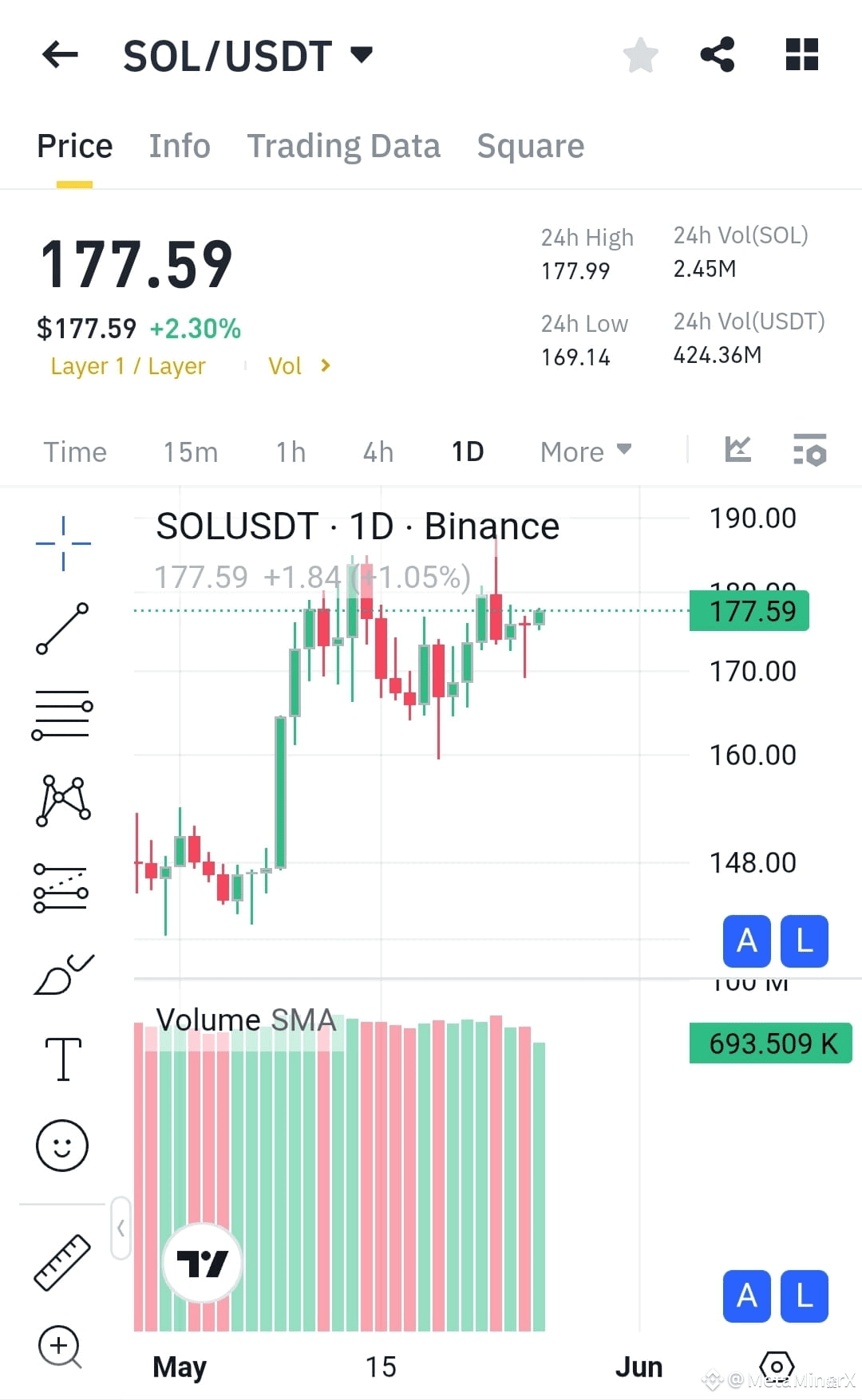862x1400 pixels.
Task: Select the 1D interval
Action: (468, 452)
